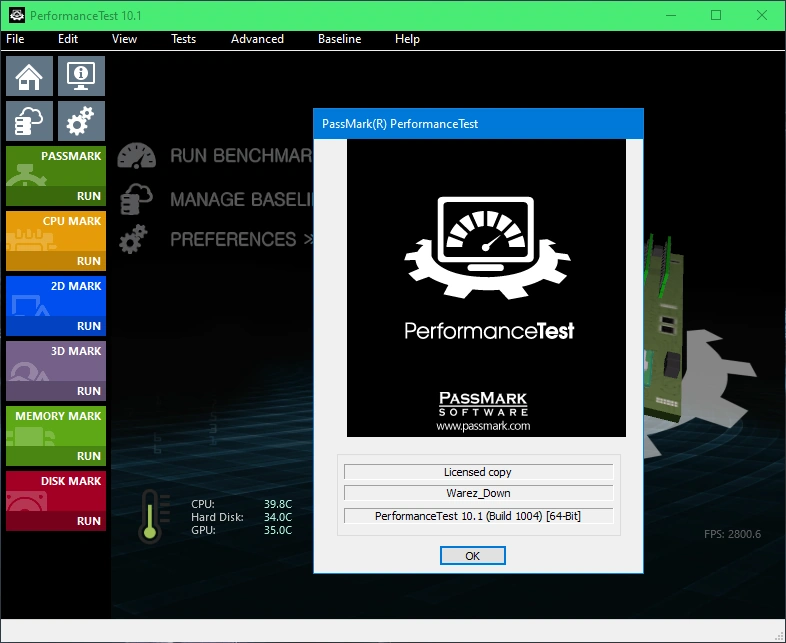Open the Manage Baselines cloud icon in sidebar

pyautogui.click(x=30, y=121)
